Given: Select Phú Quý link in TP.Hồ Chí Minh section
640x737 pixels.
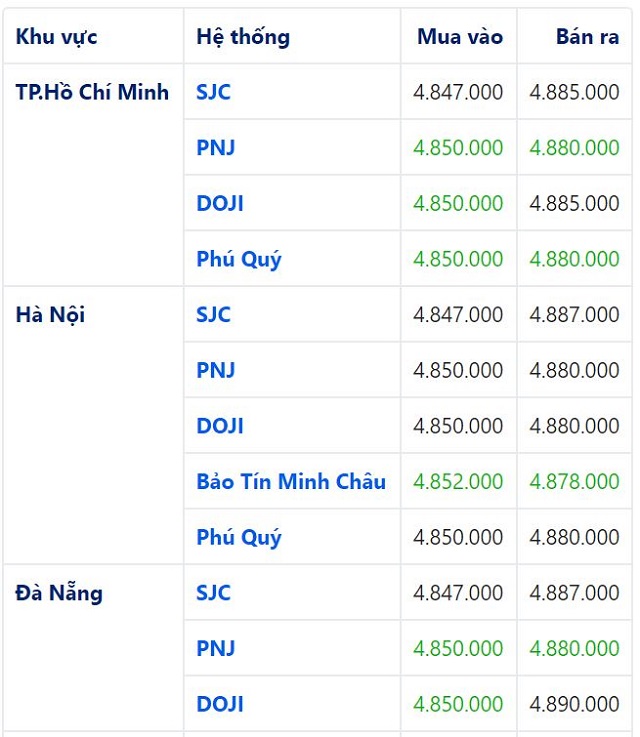Looking at the screenshot, I should click(239, 259).
